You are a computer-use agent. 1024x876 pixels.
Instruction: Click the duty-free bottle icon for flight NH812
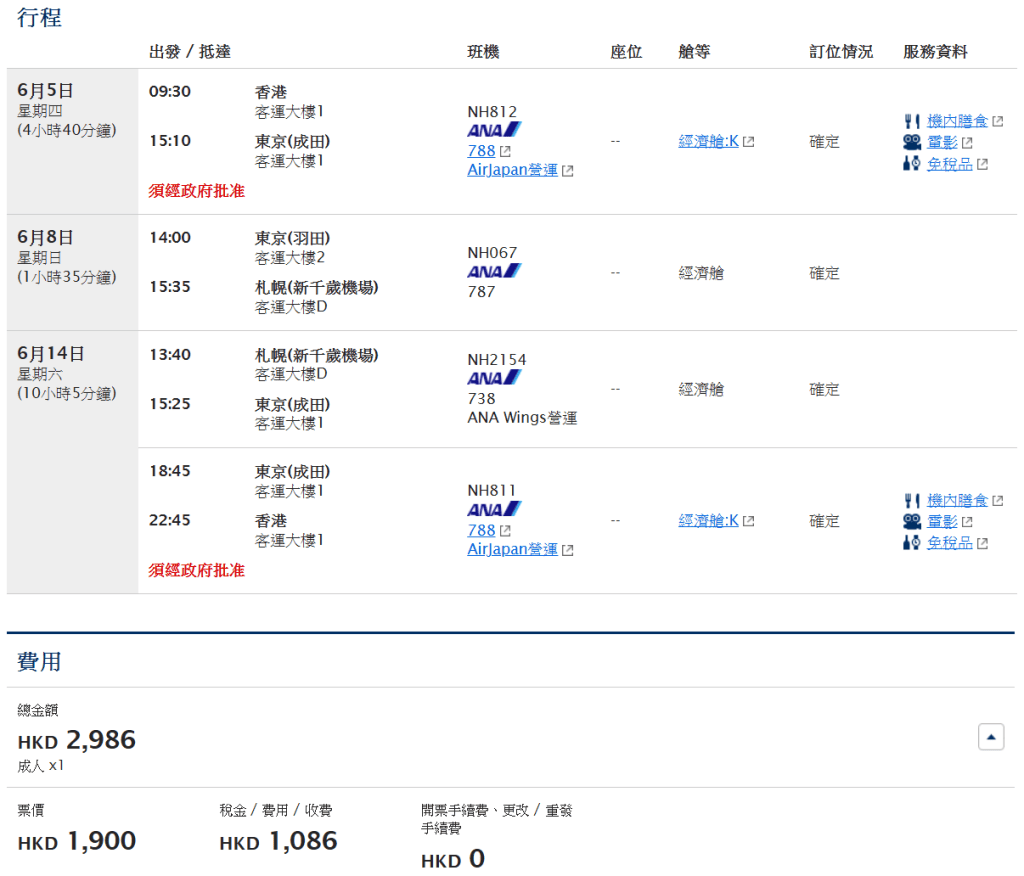point(911,164)
